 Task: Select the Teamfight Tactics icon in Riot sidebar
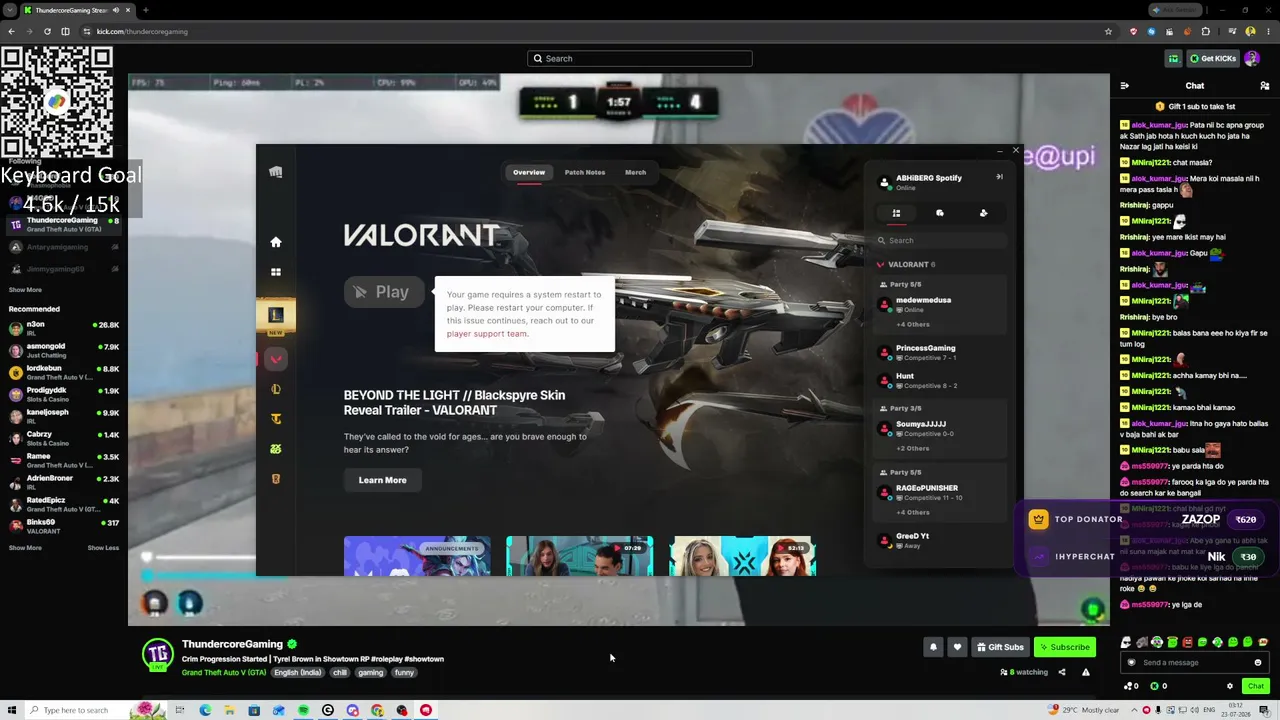coord(276,419)
